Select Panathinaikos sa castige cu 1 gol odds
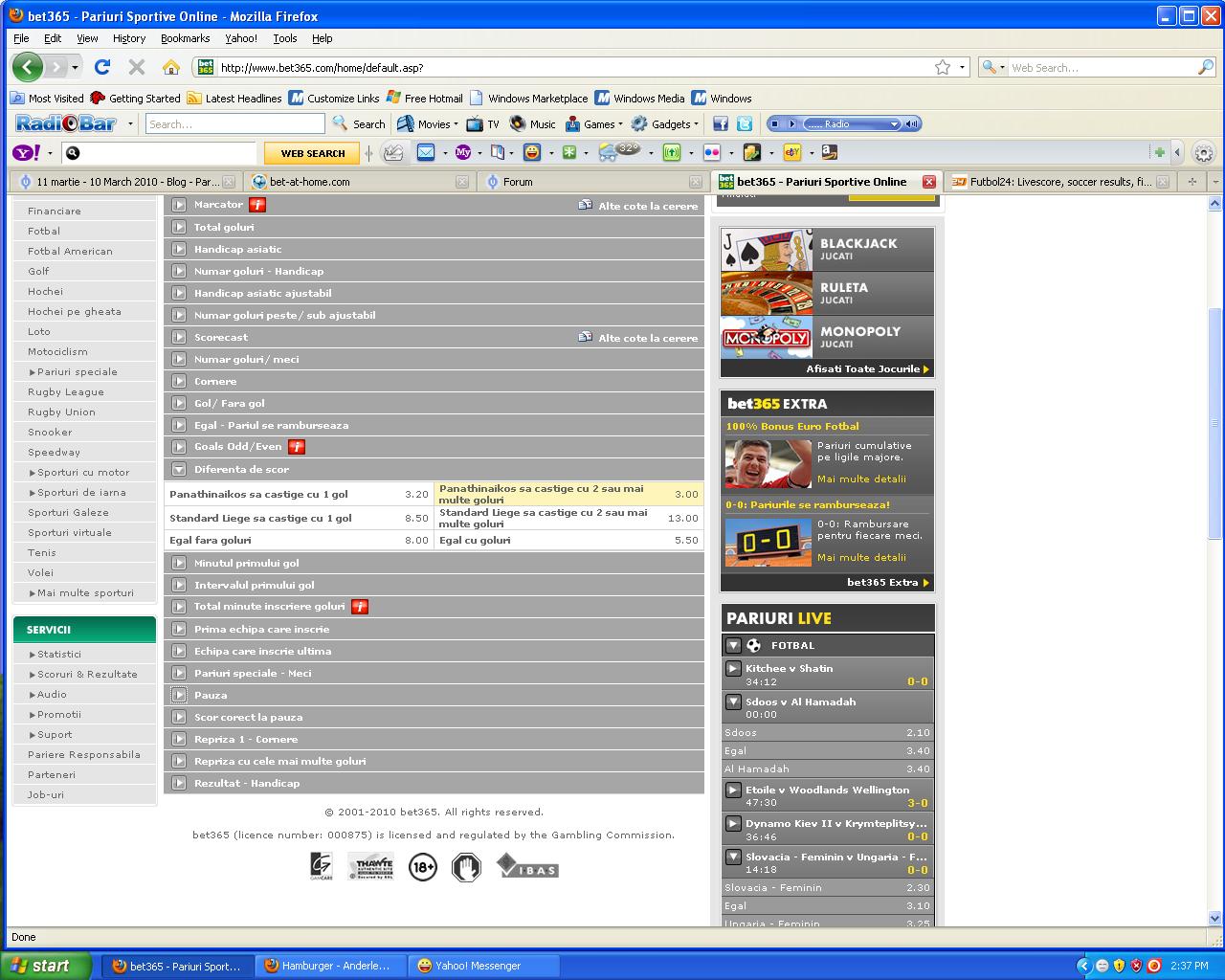The height and width of the screenshot is (980, 1225). click(299, 494)
